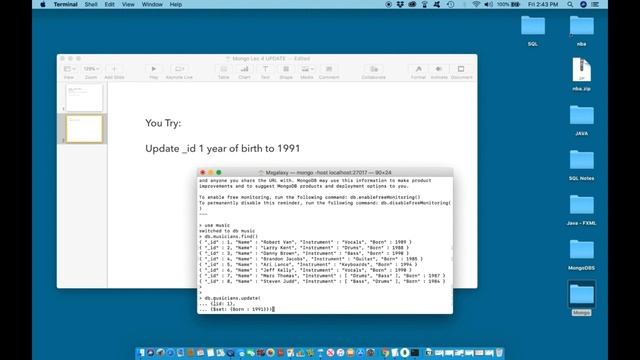Click the Collaborate button in Keynote

[x=373, y=71]
